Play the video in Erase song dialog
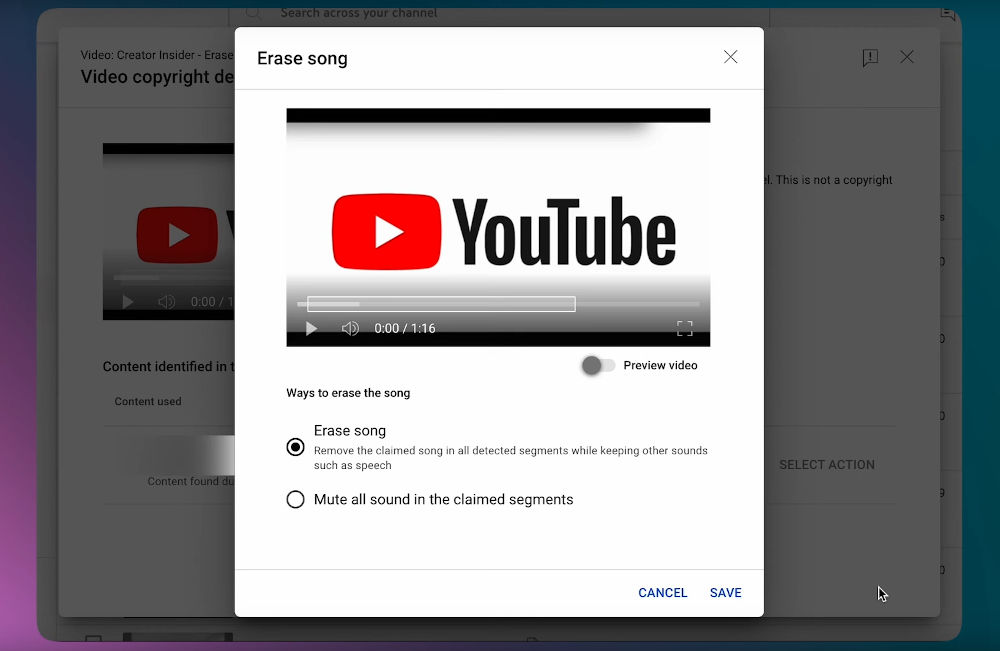Viewport: 1000px width, 651px height. click(x=311, y=328)
